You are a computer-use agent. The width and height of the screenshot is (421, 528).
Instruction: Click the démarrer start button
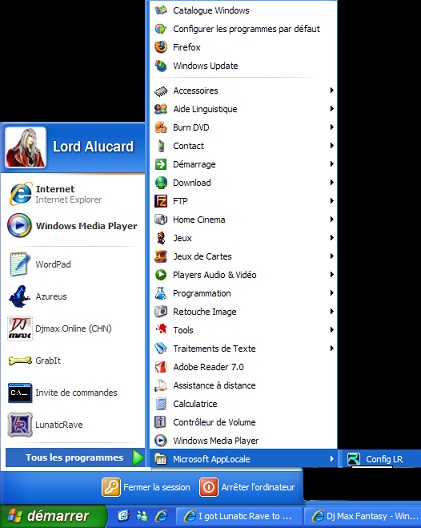[x=52, y=516]
